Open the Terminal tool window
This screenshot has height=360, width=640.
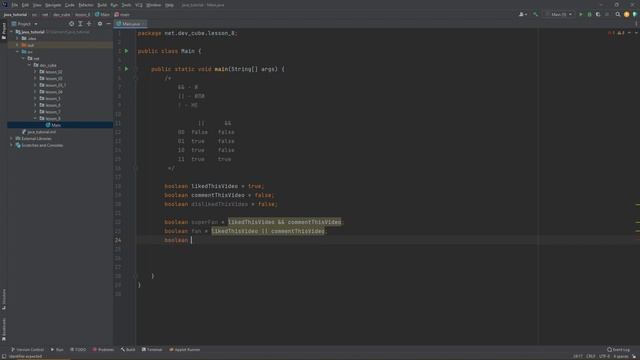click(x=152, y=350)
